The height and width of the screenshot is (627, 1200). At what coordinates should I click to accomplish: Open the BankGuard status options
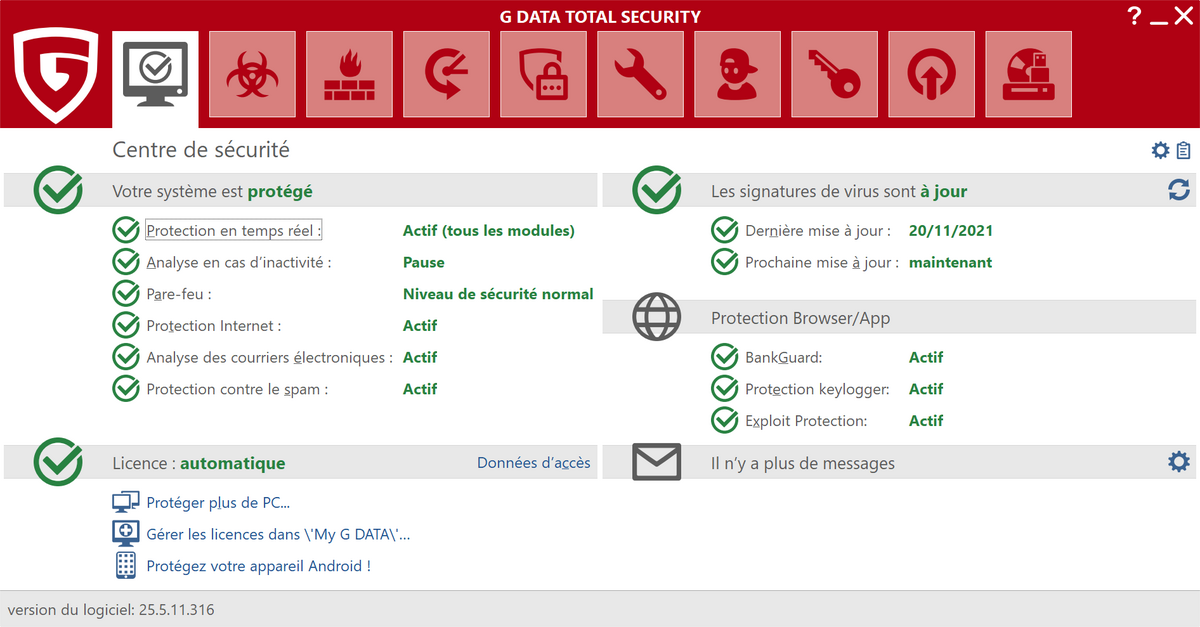coord(783,357)
